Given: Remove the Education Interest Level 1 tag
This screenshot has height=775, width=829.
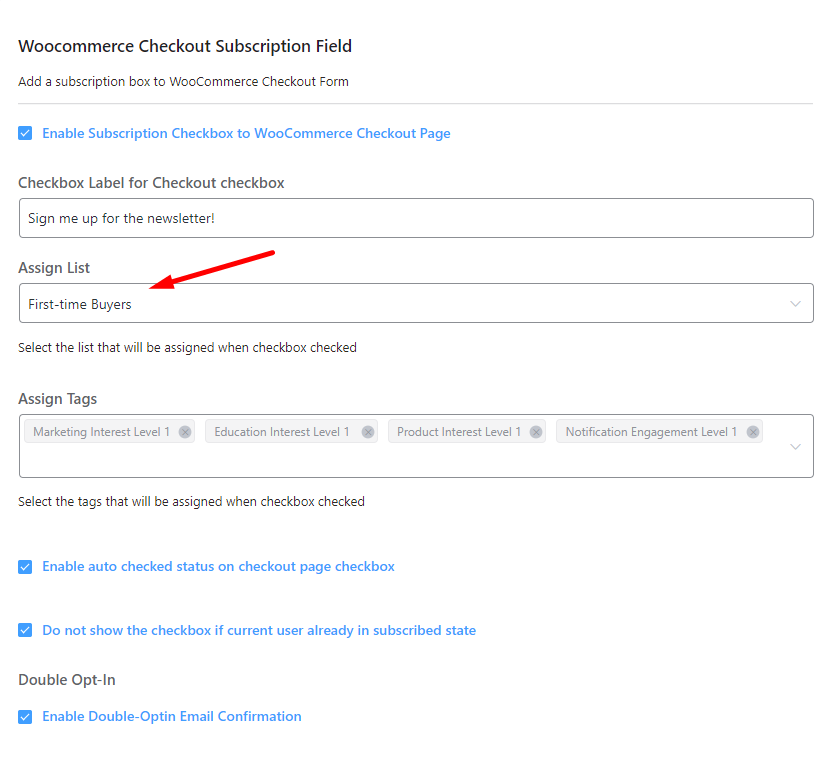Looking at the screenshot, I should [368, 432].
